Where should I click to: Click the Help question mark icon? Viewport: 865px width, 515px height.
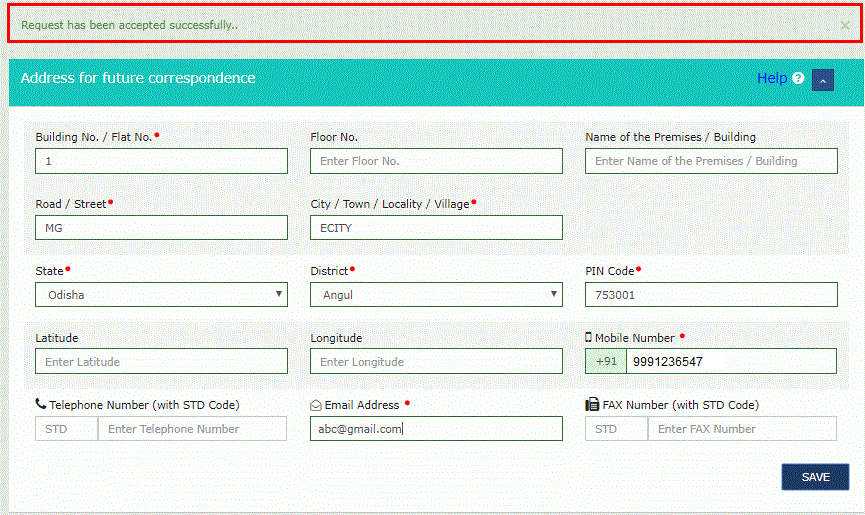tap(798, 79)
